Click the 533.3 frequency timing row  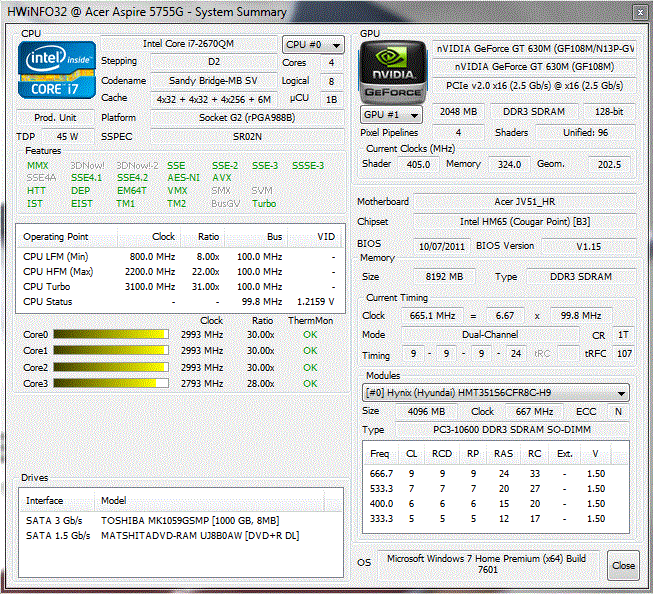click(495, 489)
